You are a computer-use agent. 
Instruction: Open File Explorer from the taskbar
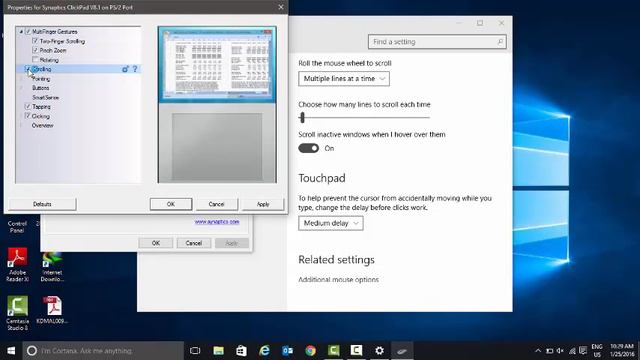[218, 351]
